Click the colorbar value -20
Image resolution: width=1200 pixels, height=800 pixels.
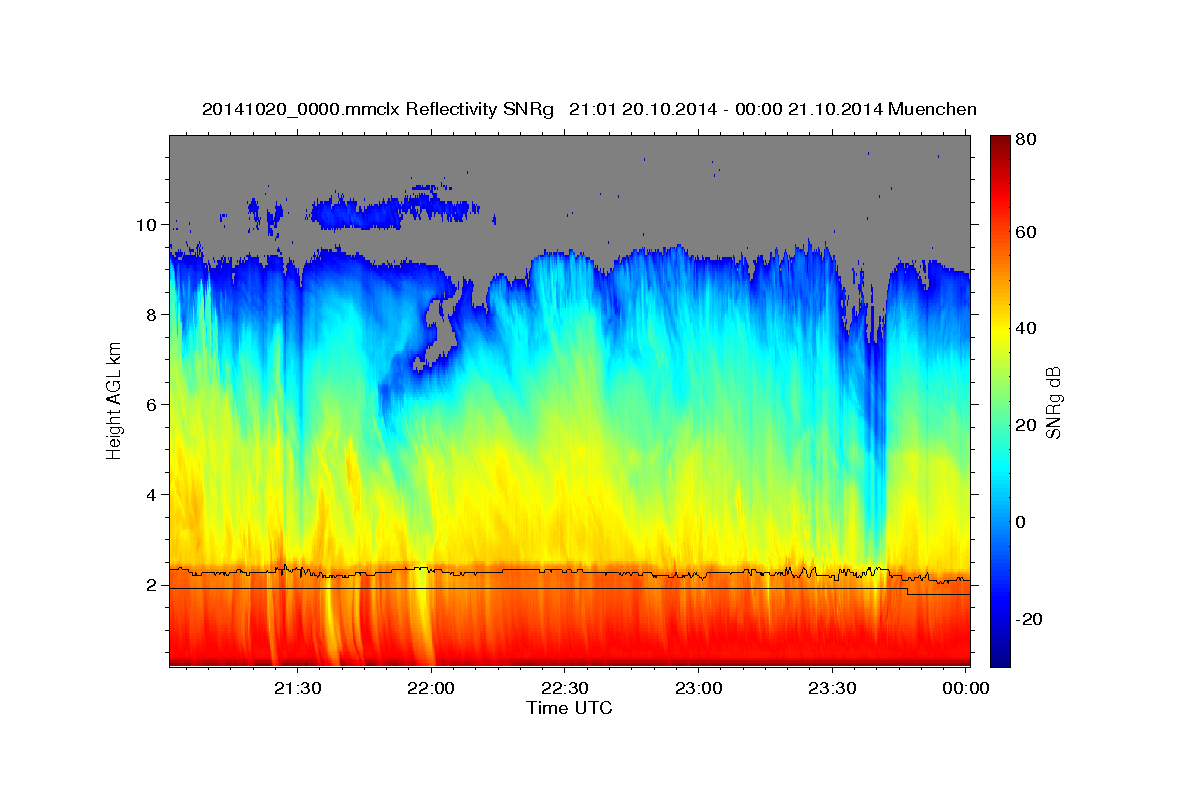(1028, 619)
